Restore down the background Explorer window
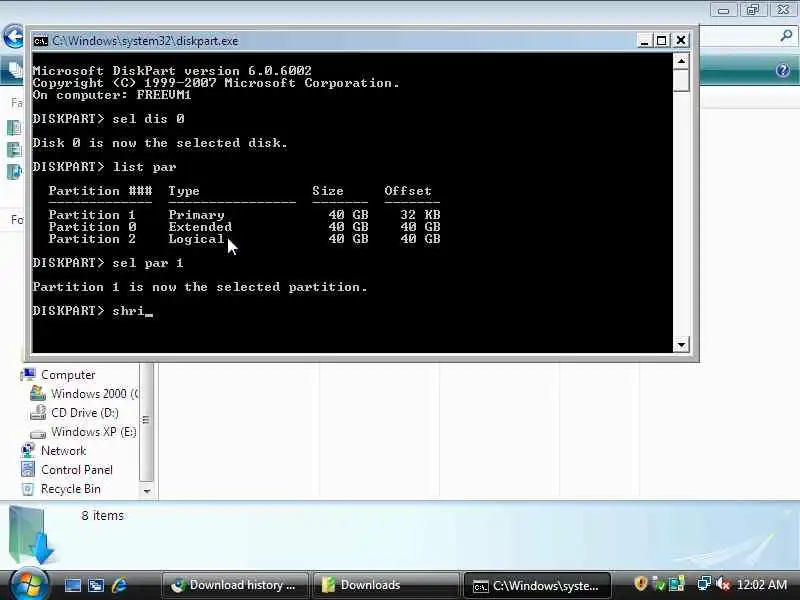 click(x=753, y=10)
